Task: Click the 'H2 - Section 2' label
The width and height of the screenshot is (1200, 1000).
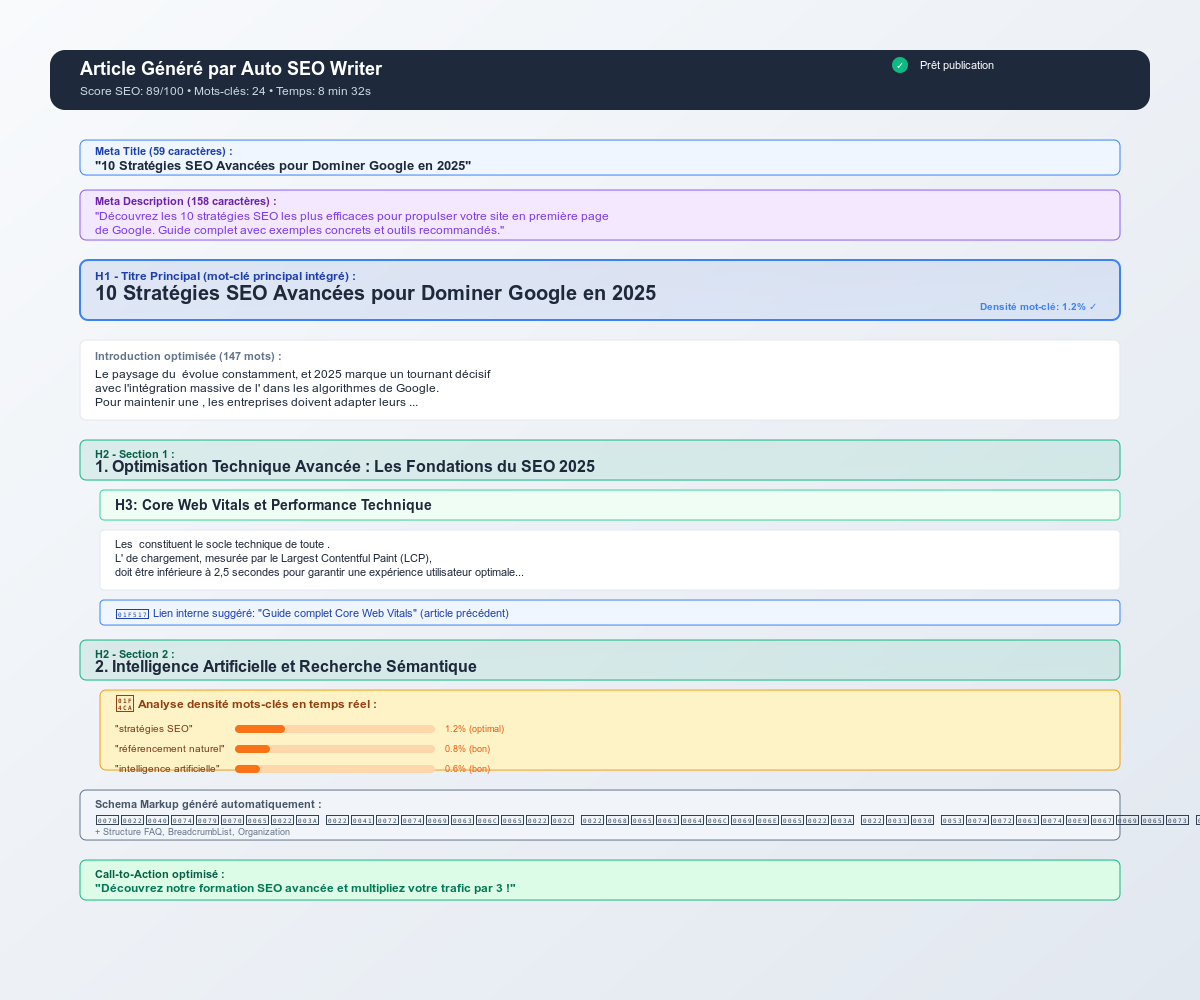Action: point(134,654)
